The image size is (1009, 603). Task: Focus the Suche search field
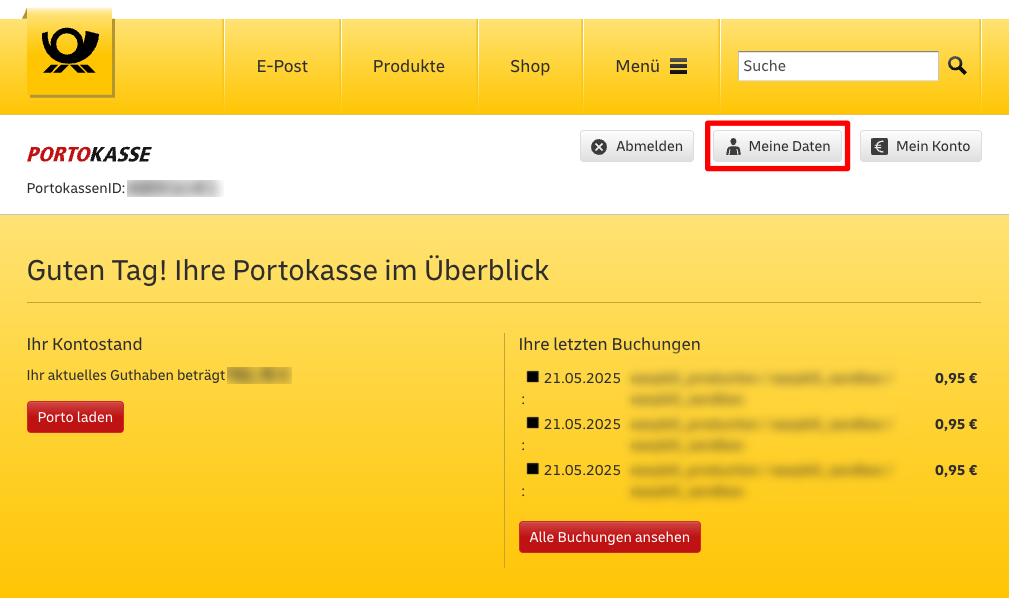[838, 66]
